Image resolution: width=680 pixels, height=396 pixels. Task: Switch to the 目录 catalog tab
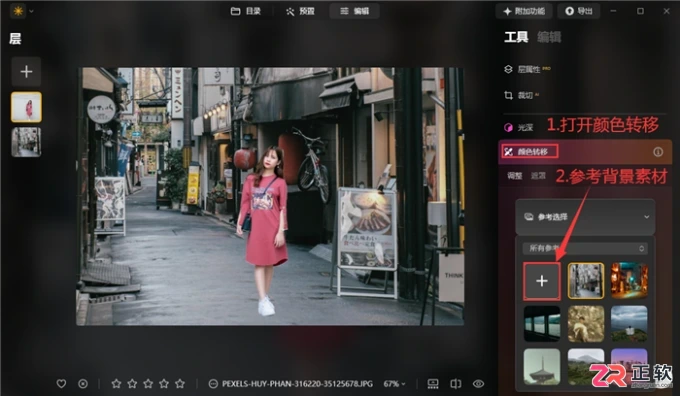pos(245,11)
